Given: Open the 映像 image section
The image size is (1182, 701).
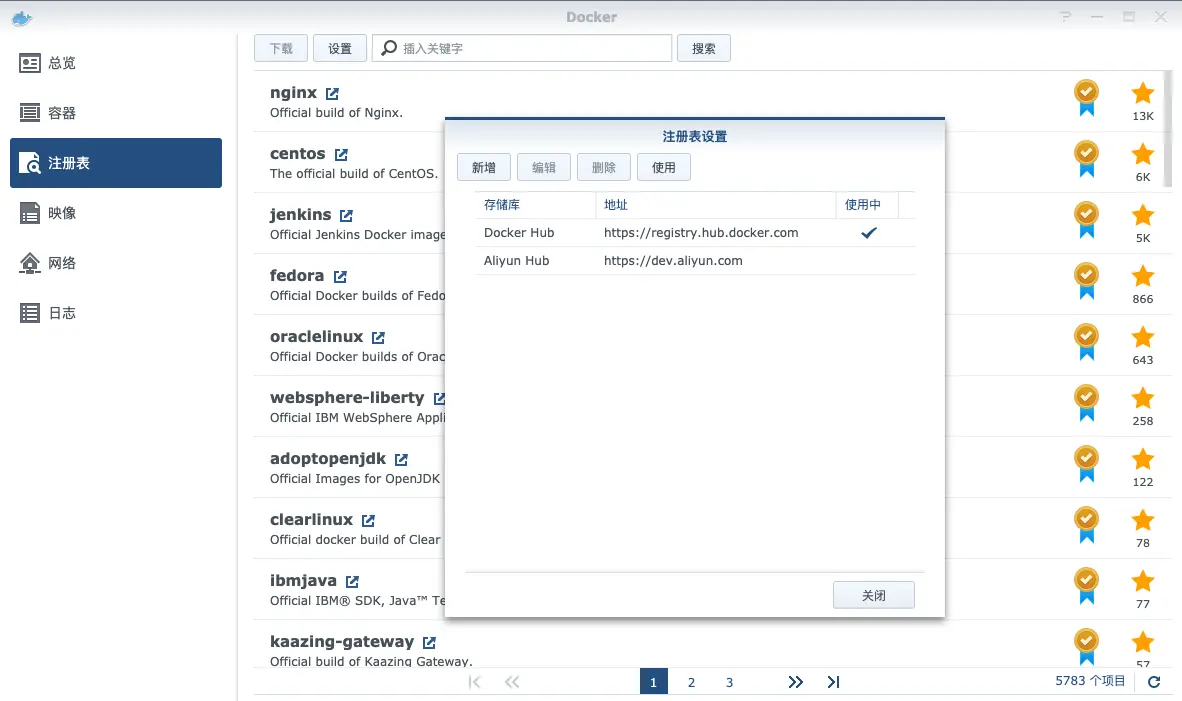Looking at the screenshot, I should tap(115, 213).
